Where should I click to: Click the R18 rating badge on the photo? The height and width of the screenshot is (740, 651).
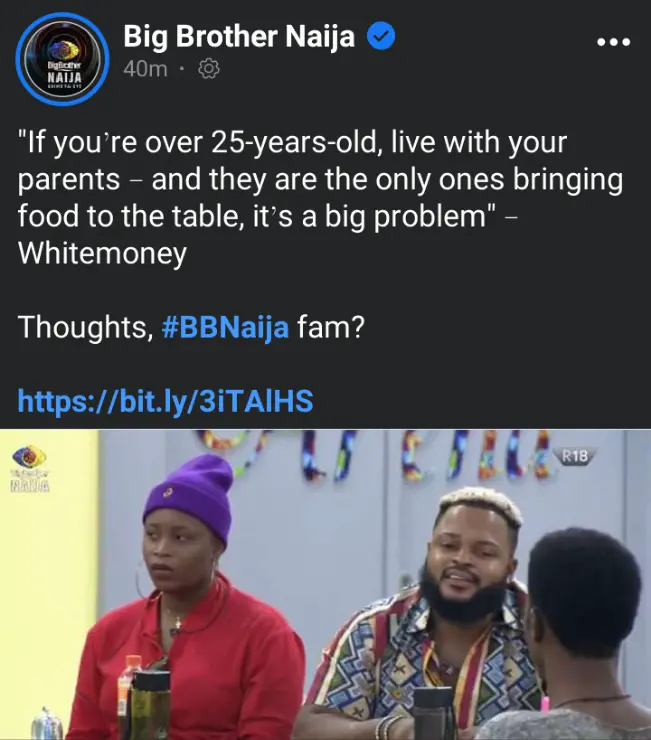coord(575,455)
